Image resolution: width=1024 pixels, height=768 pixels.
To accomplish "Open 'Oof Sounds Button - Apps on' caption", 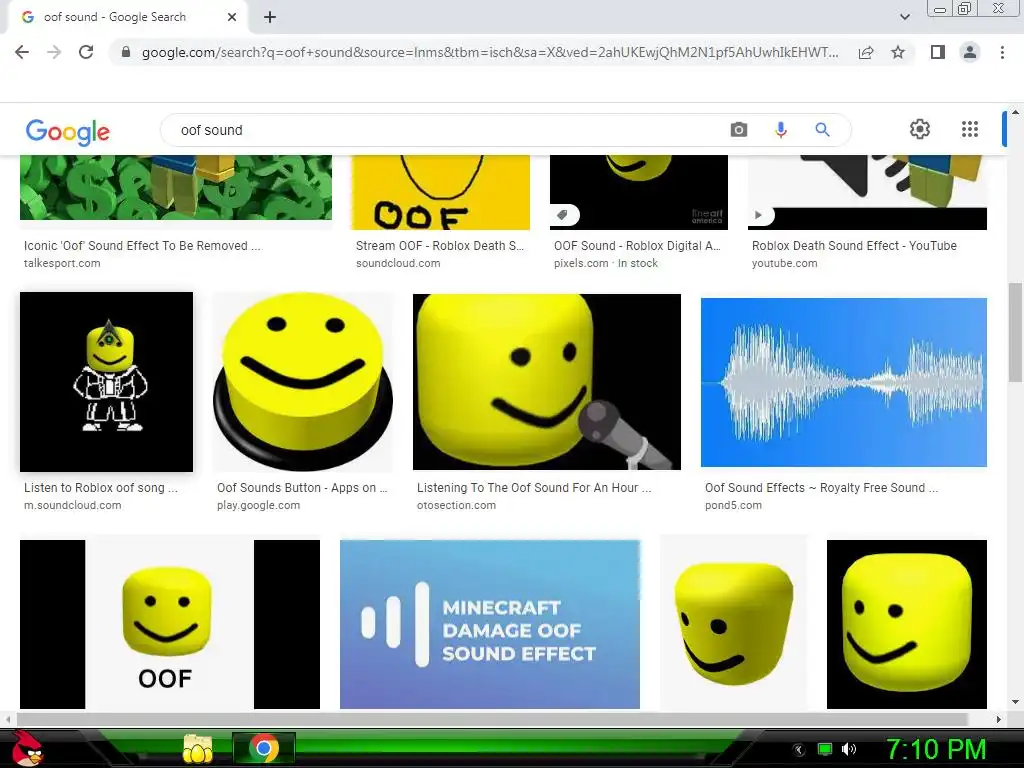I will (x=302, y=488).
